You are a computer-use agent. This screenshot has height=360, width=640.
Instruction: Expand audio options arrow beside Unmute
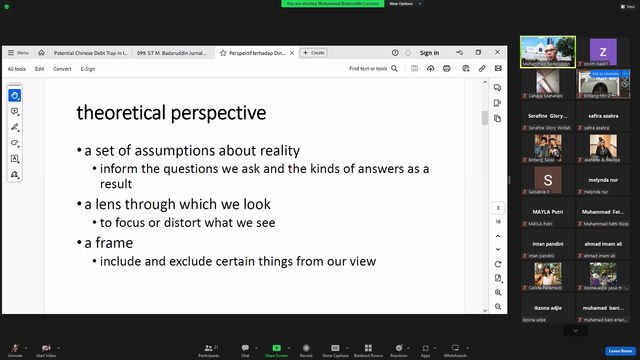[26, 348]
